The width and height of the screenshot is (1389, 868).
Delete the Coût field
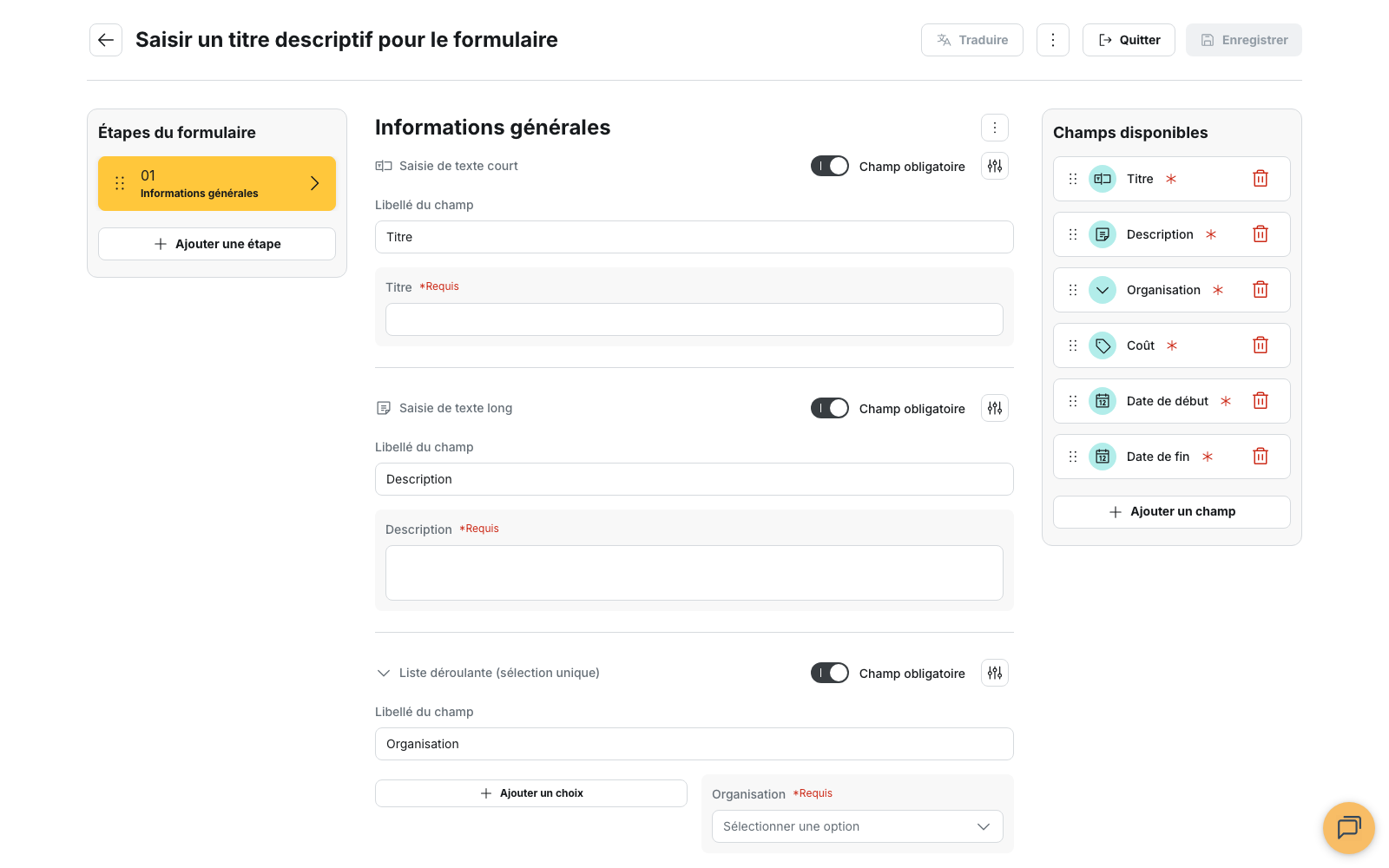pyautogui.click(x=1261, y=345)
